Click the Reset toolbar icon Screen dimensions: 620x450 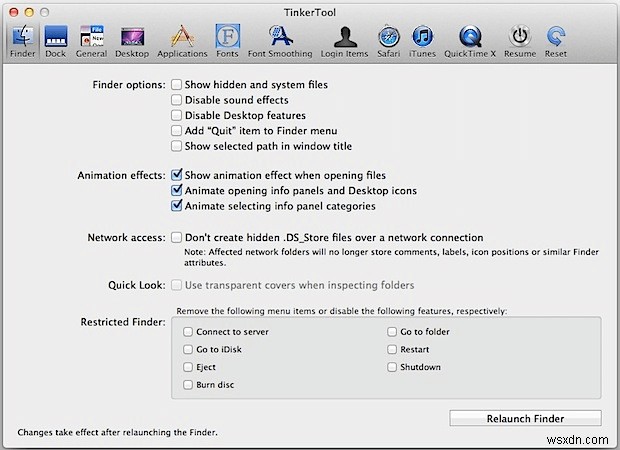tap(556, 42)
